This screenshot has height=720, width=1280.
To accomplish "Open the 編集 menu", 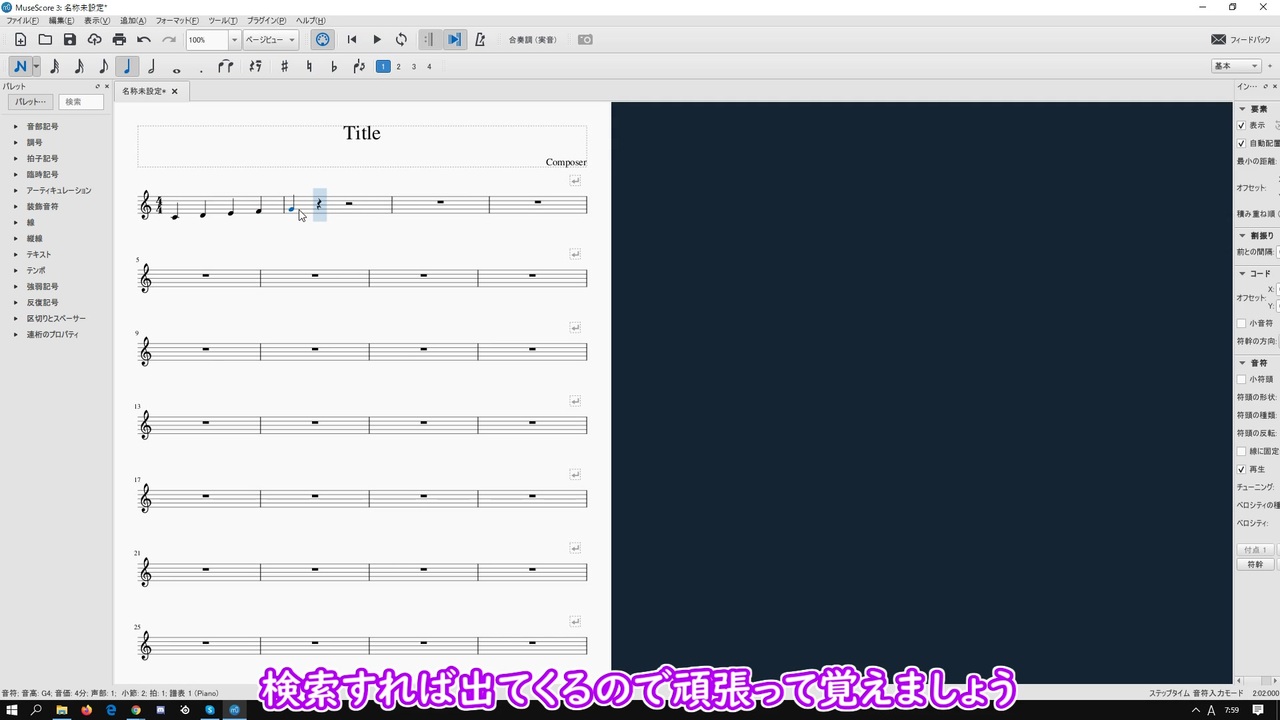I will 61,21.
